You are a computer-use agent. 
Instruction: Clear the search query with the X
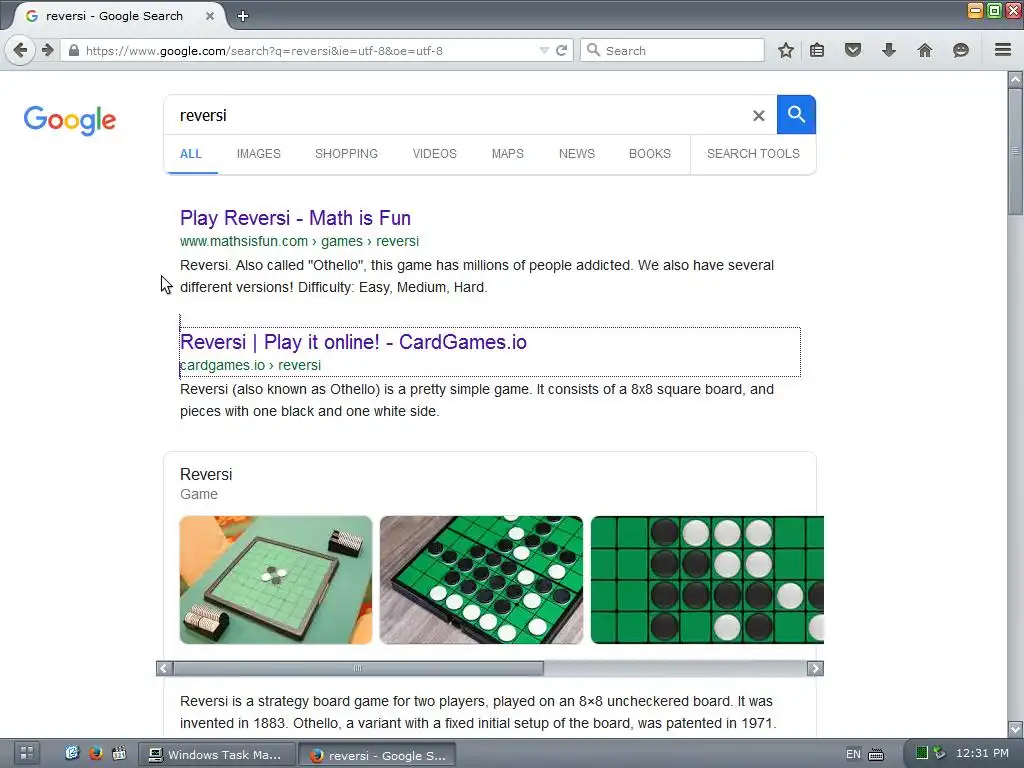(x=758, y=116)
